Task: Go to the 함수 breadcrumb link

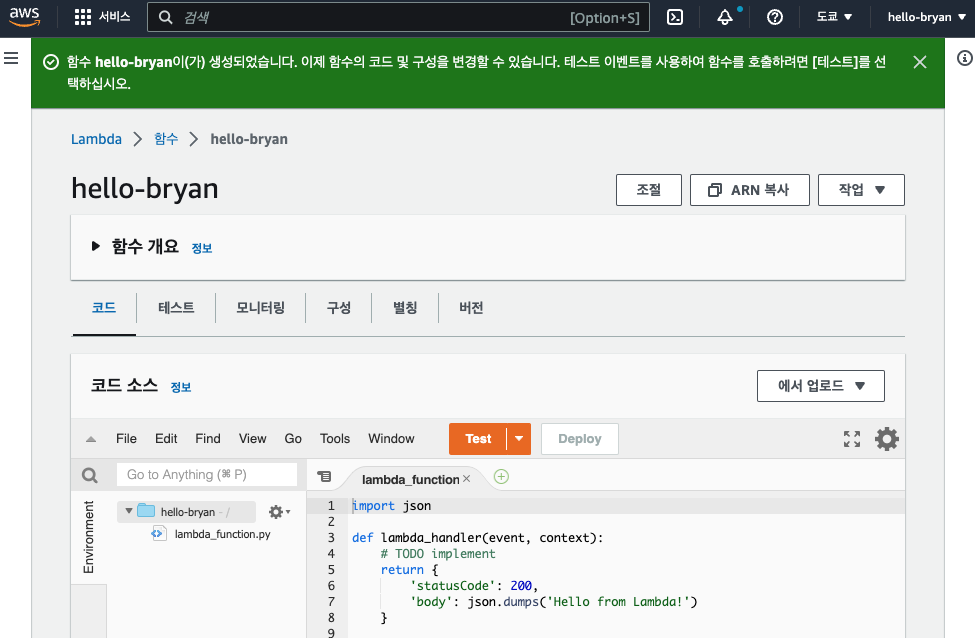Action: (166, 139)
